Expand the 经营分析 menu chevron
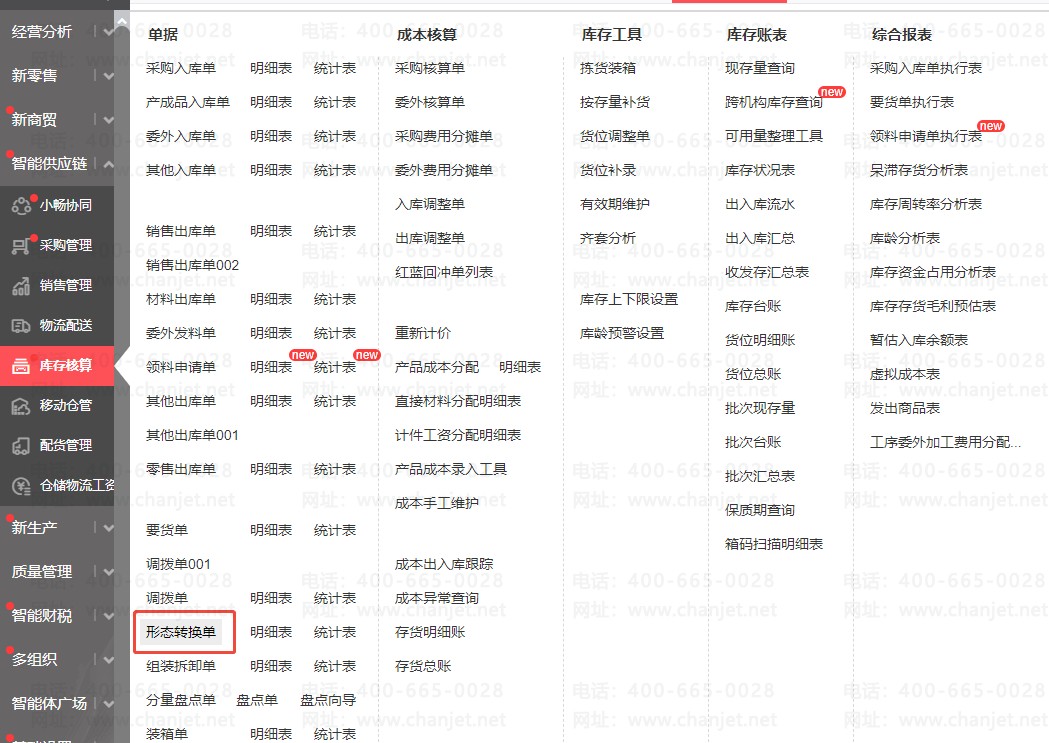 coord(108,32)
